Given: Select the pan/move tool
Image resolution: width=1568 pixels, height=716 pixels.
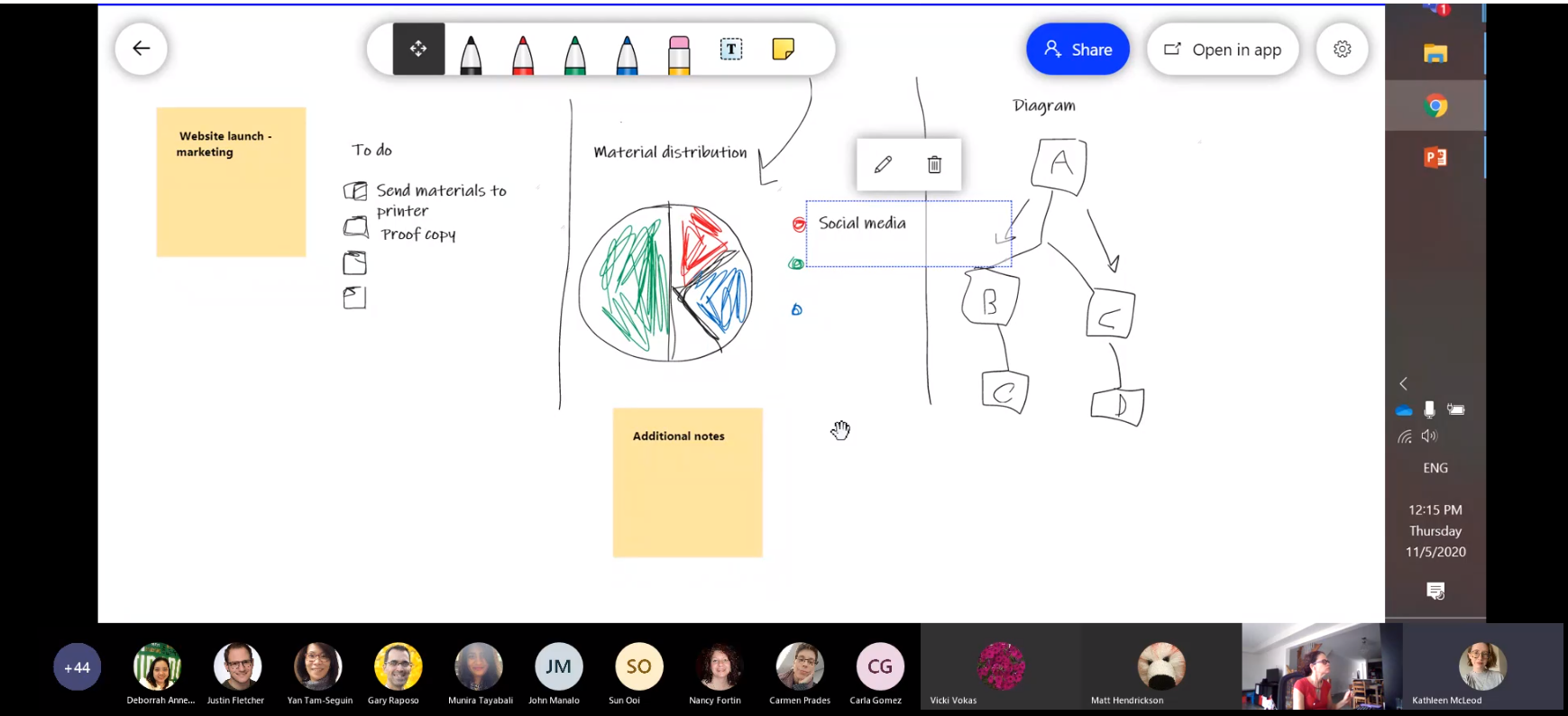Looking at the screenshot, I should click(418, 49).
